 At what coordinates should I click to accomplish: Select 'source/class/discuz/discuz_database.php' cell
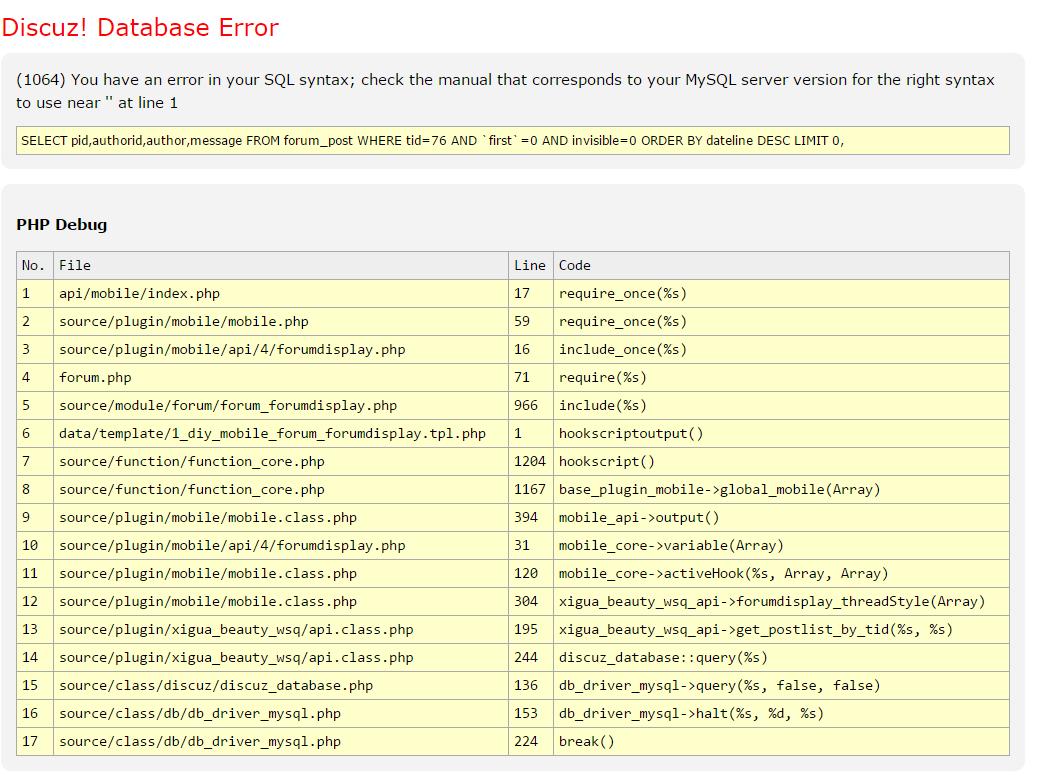point(281,685)
